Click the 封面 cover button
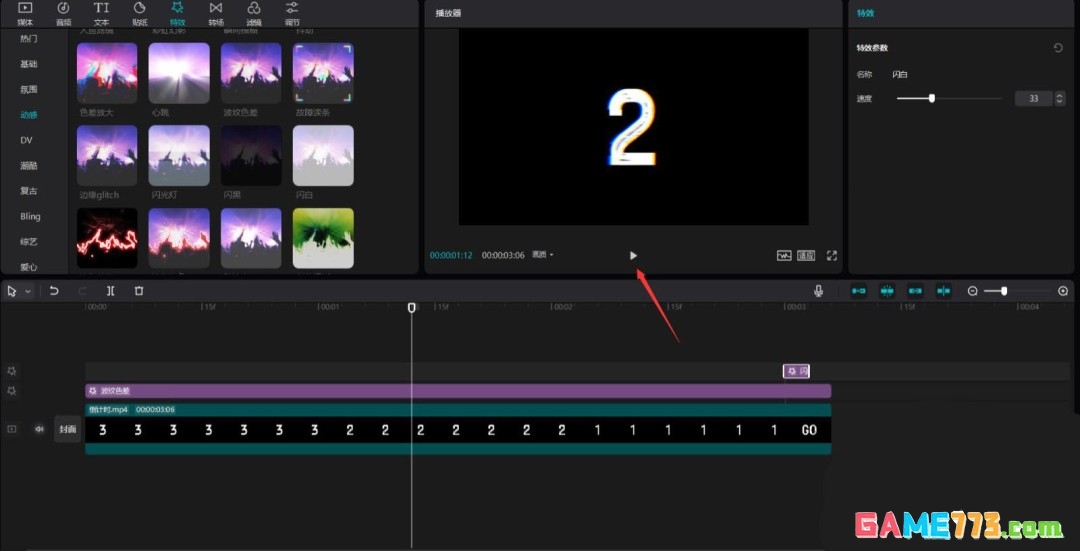1080x551 pixels. (x=67, y=429)
